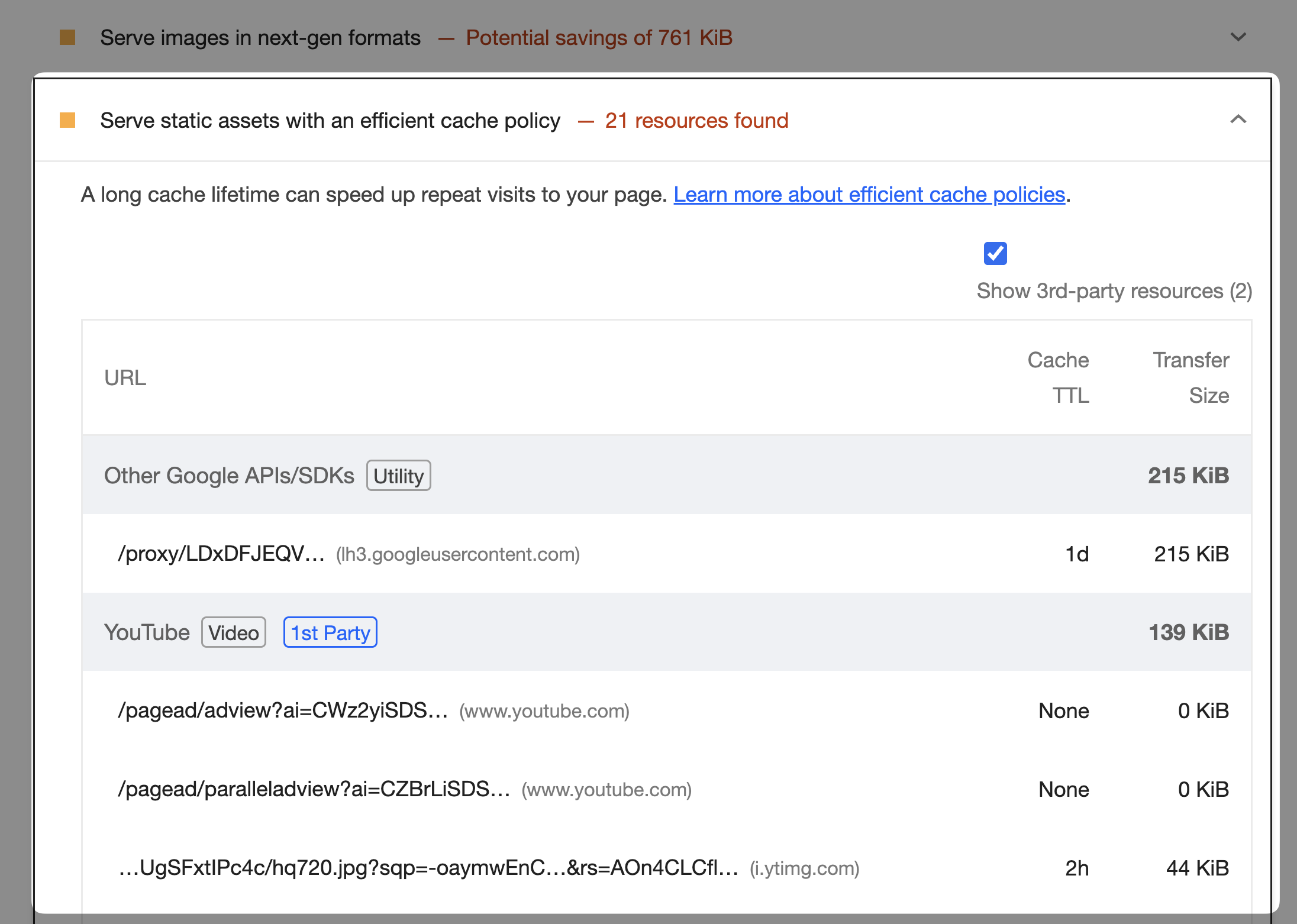Image resolution: width=1297 pixels, height=924 pixels.
Task: Click the '1d' cache TTL value
Action: (x=1077, y=554)
